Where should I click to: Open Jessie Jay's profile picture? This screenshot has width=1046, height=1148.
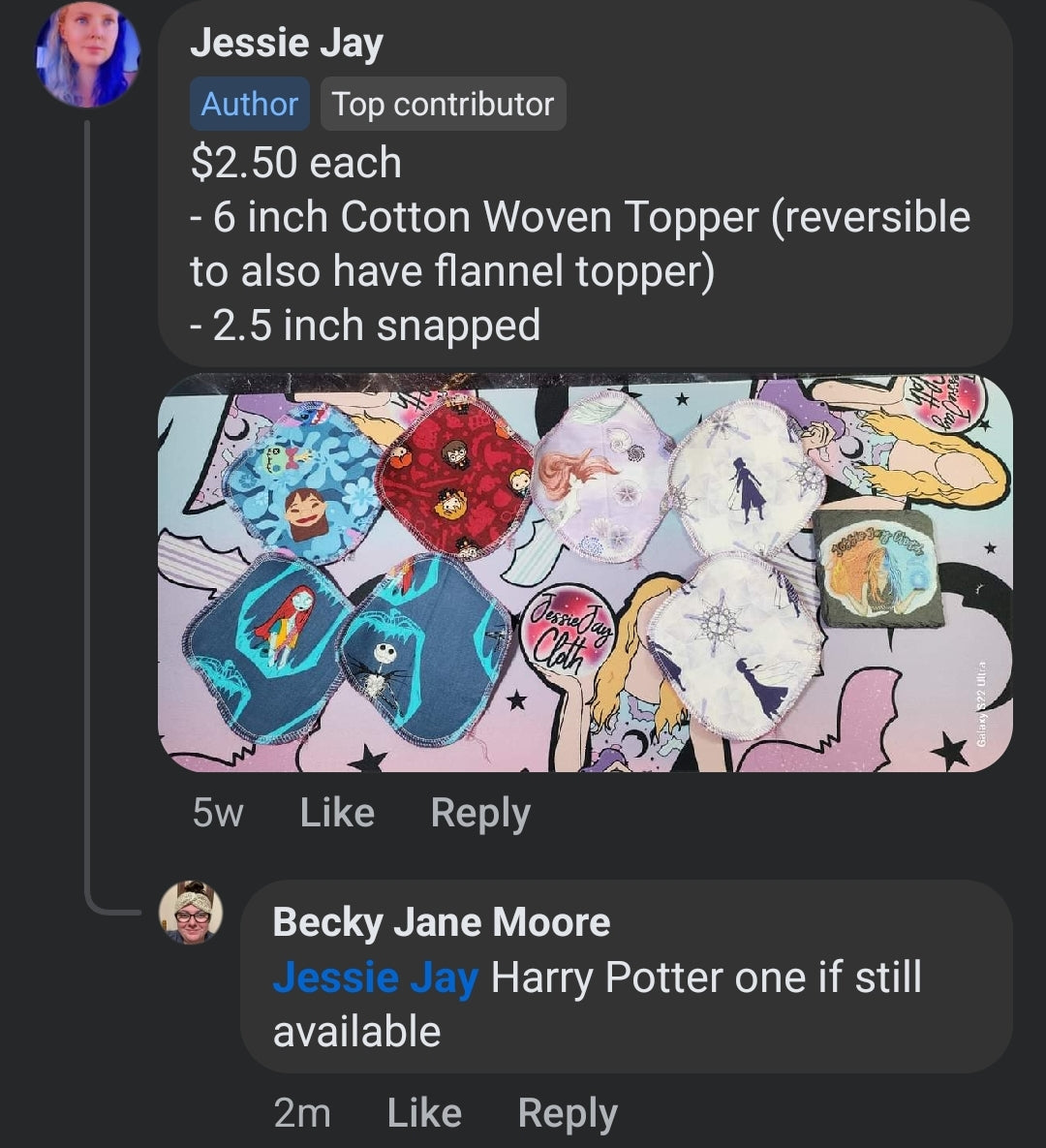point(87,54)
